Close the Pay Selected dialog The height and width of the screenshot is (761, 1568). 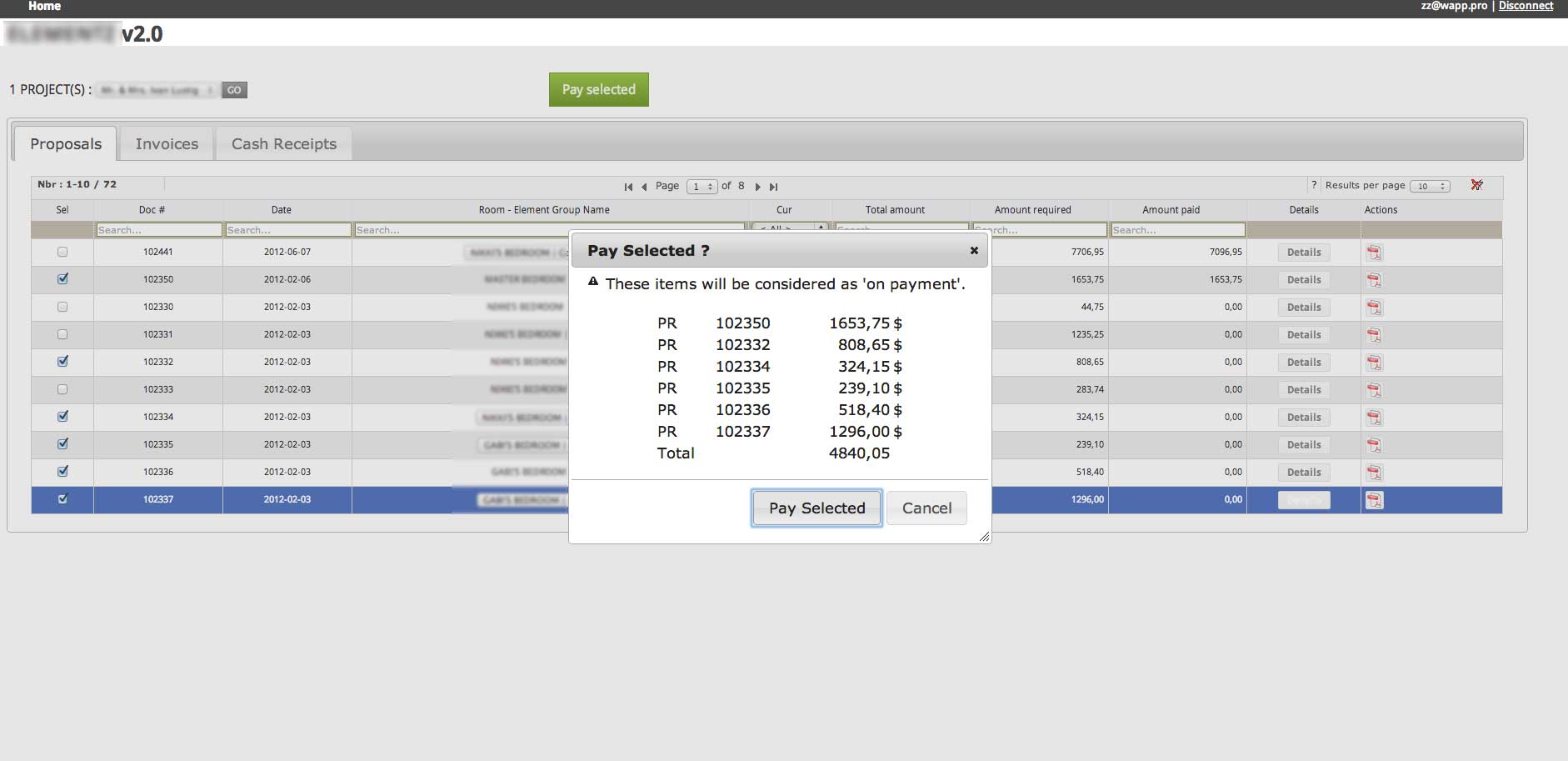coord(973,250)
